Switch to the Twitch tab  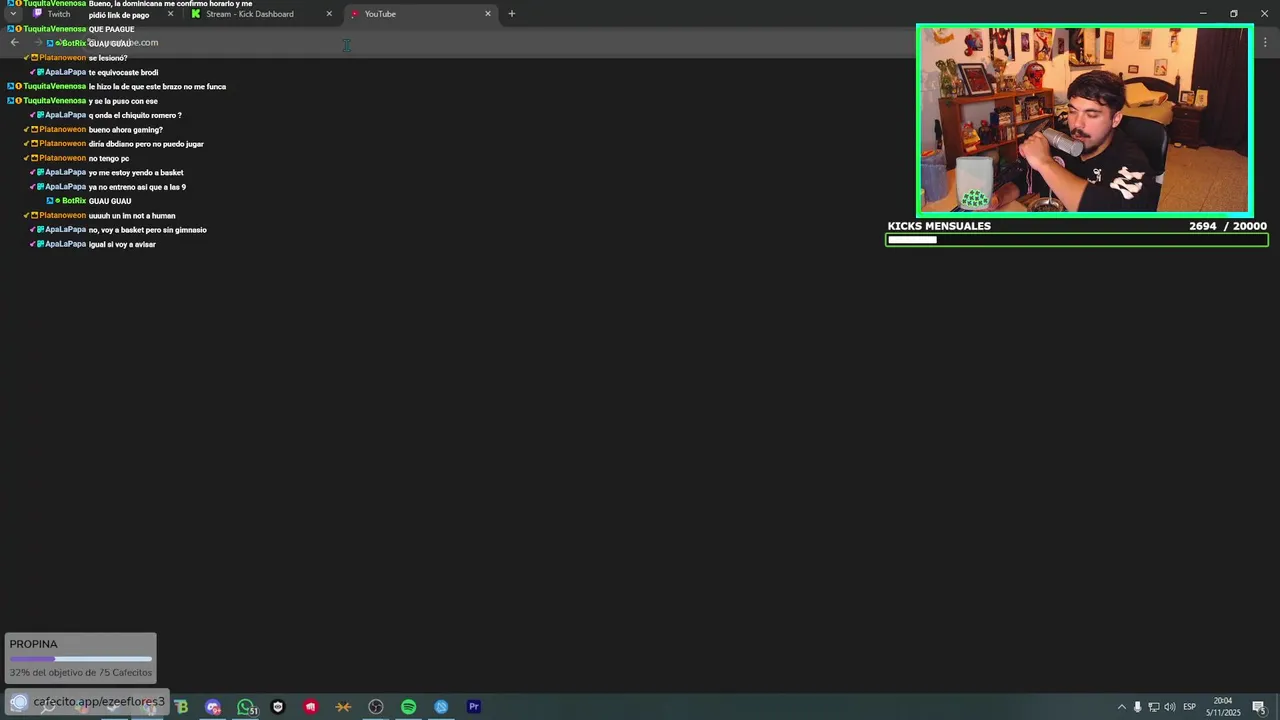pos(100,14)
